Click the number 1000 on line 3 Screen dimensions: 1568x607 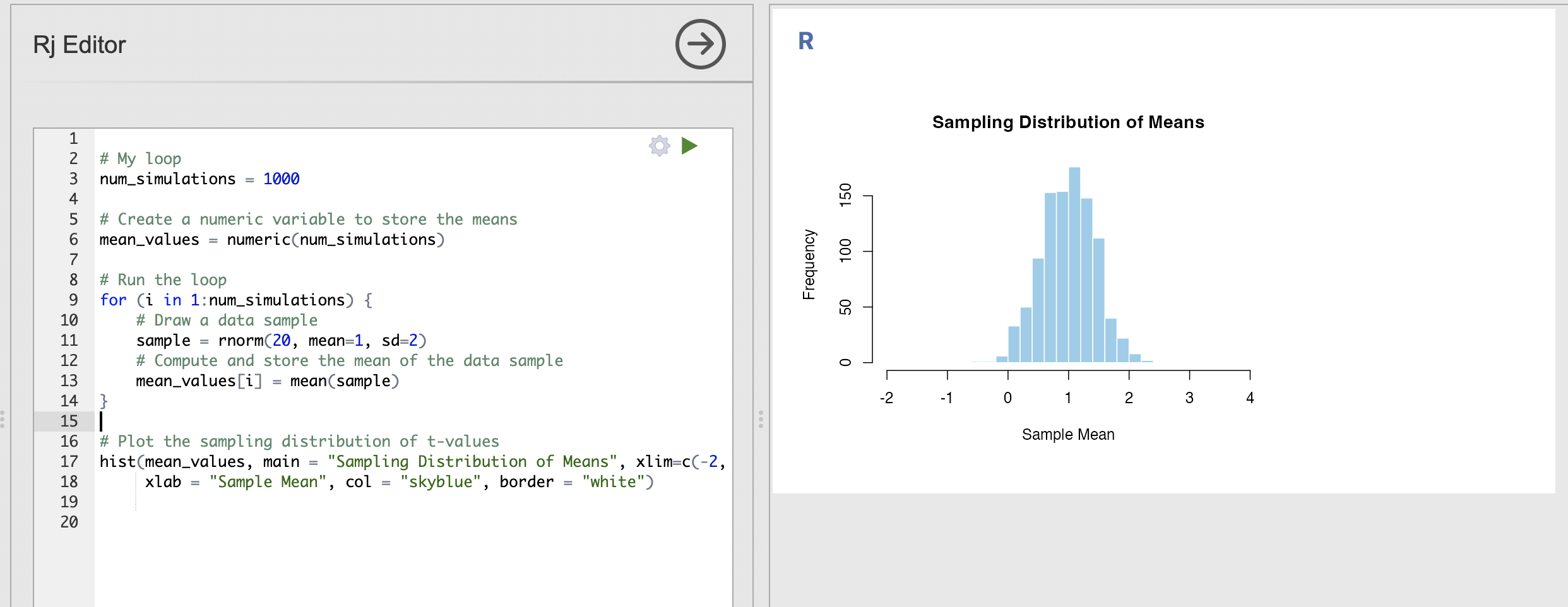[282, 179]
